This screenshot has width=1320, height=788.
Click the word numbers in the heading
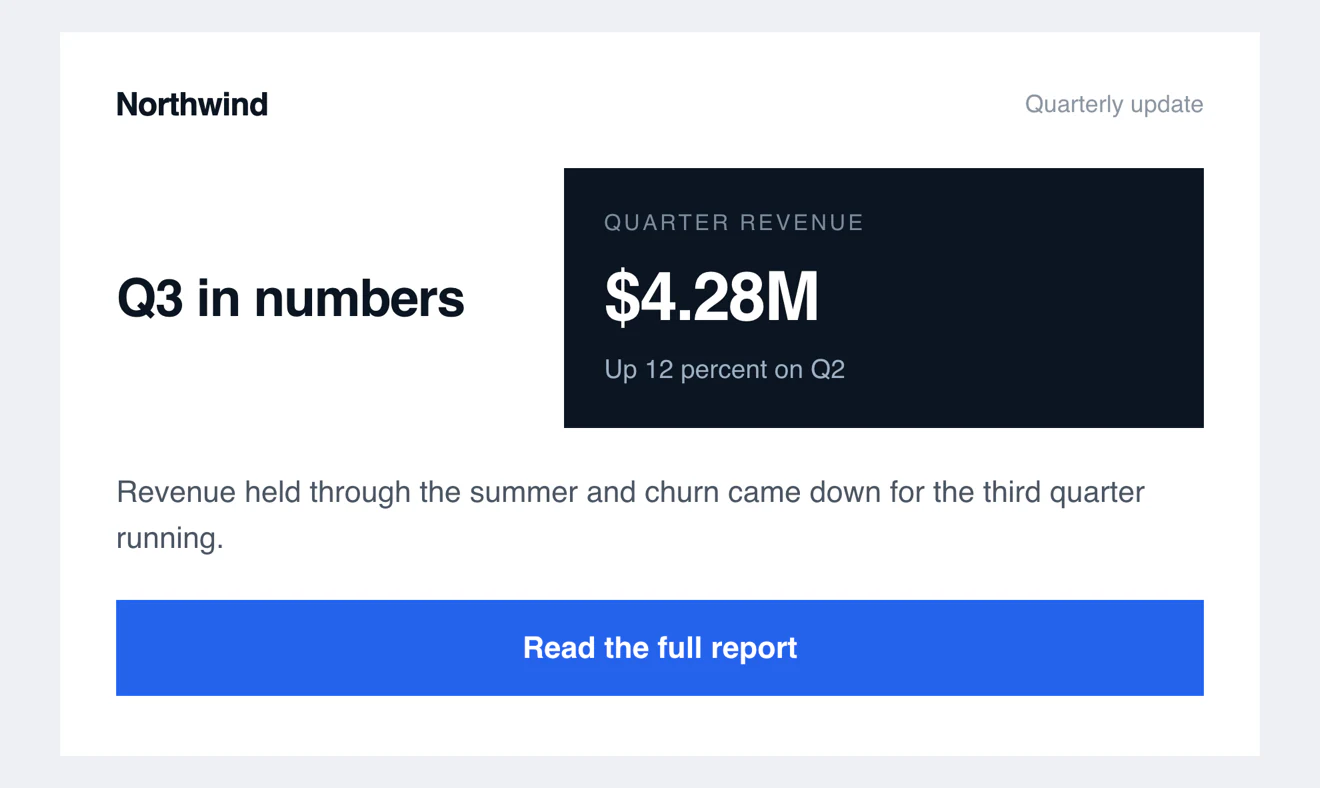point(359,298)
